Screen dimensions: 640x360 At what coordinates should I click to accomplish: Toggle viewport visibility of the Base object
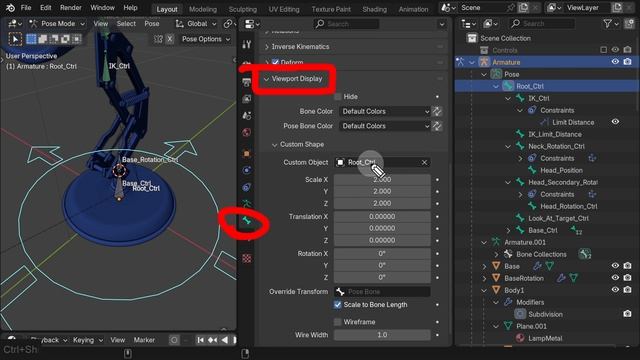[x=615, y=266]
